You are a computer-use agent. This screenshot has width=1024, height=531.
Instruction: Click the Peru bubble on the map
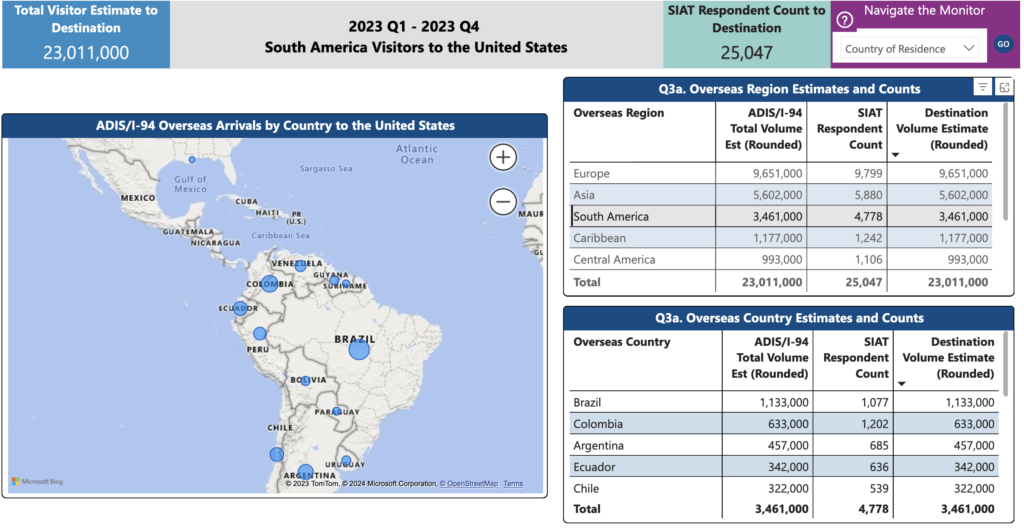click(x=260, y=334)
